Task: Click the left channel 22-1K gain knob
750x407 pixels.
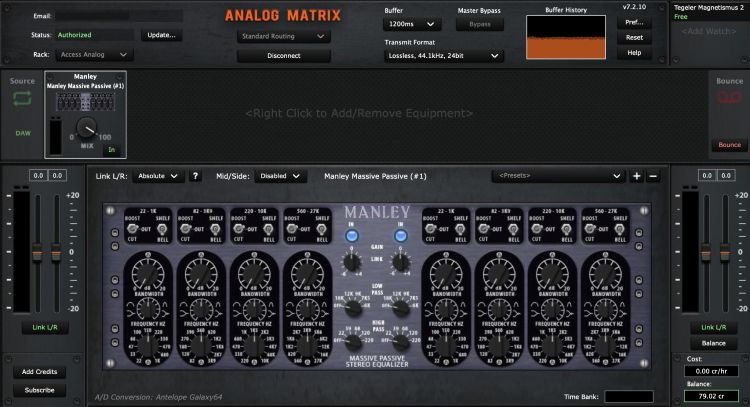Action: pos(148,274)
